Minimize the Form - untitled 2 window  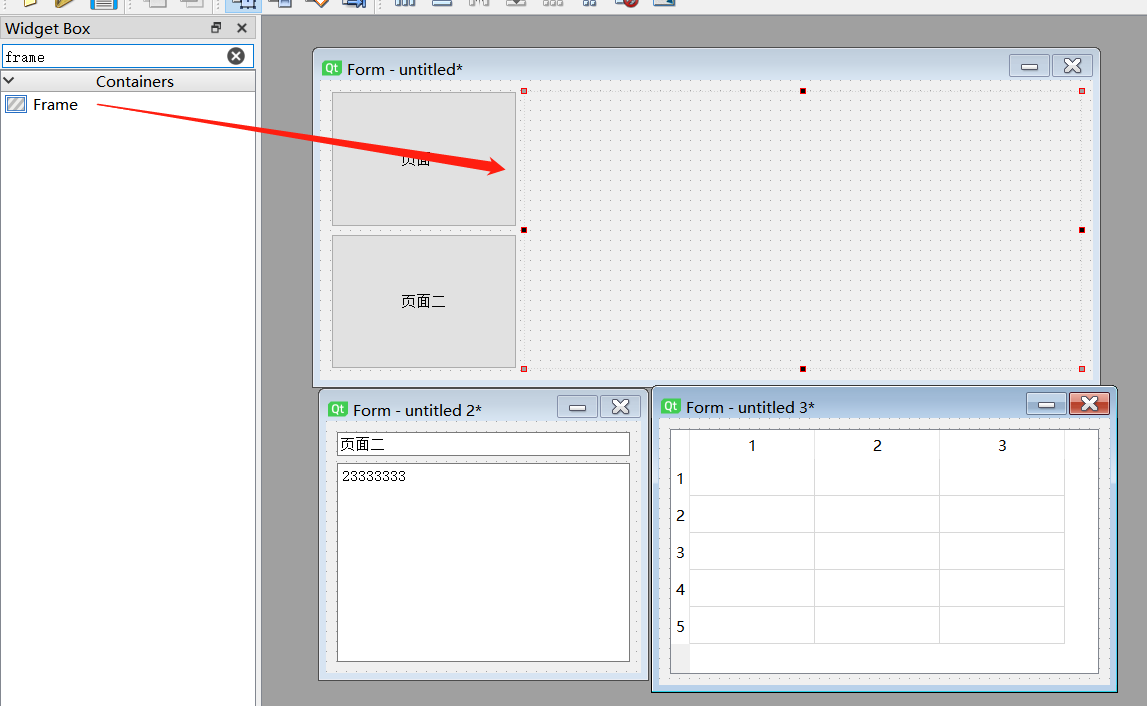(577, 407)
